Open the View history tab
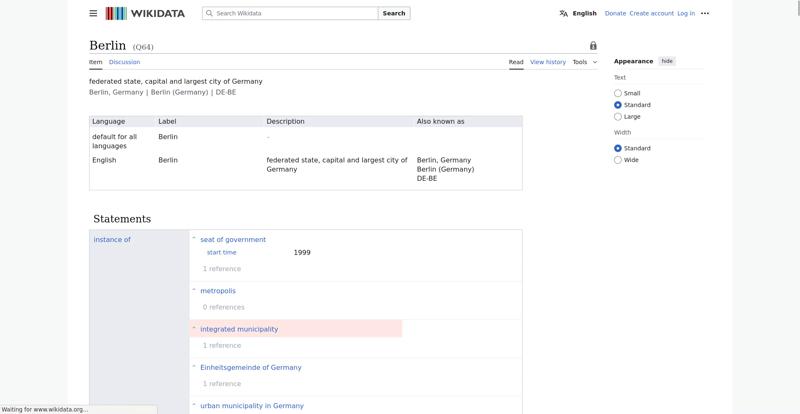 pos(548,62)
